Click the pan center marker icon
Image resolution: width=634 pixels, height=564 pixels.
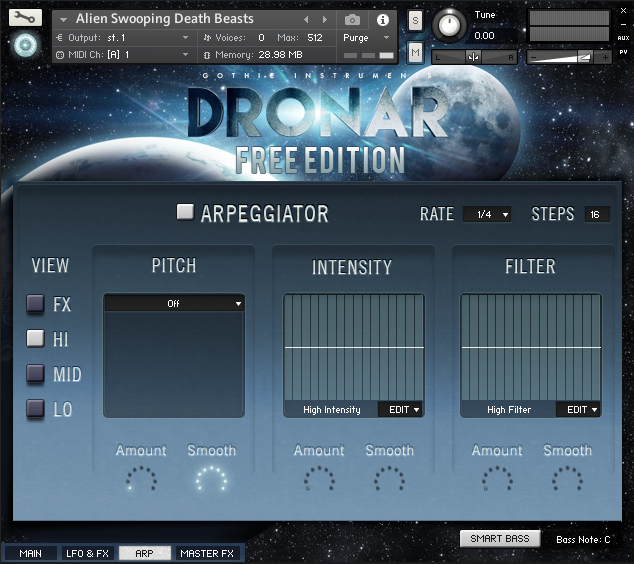click(x=473, y=57)
